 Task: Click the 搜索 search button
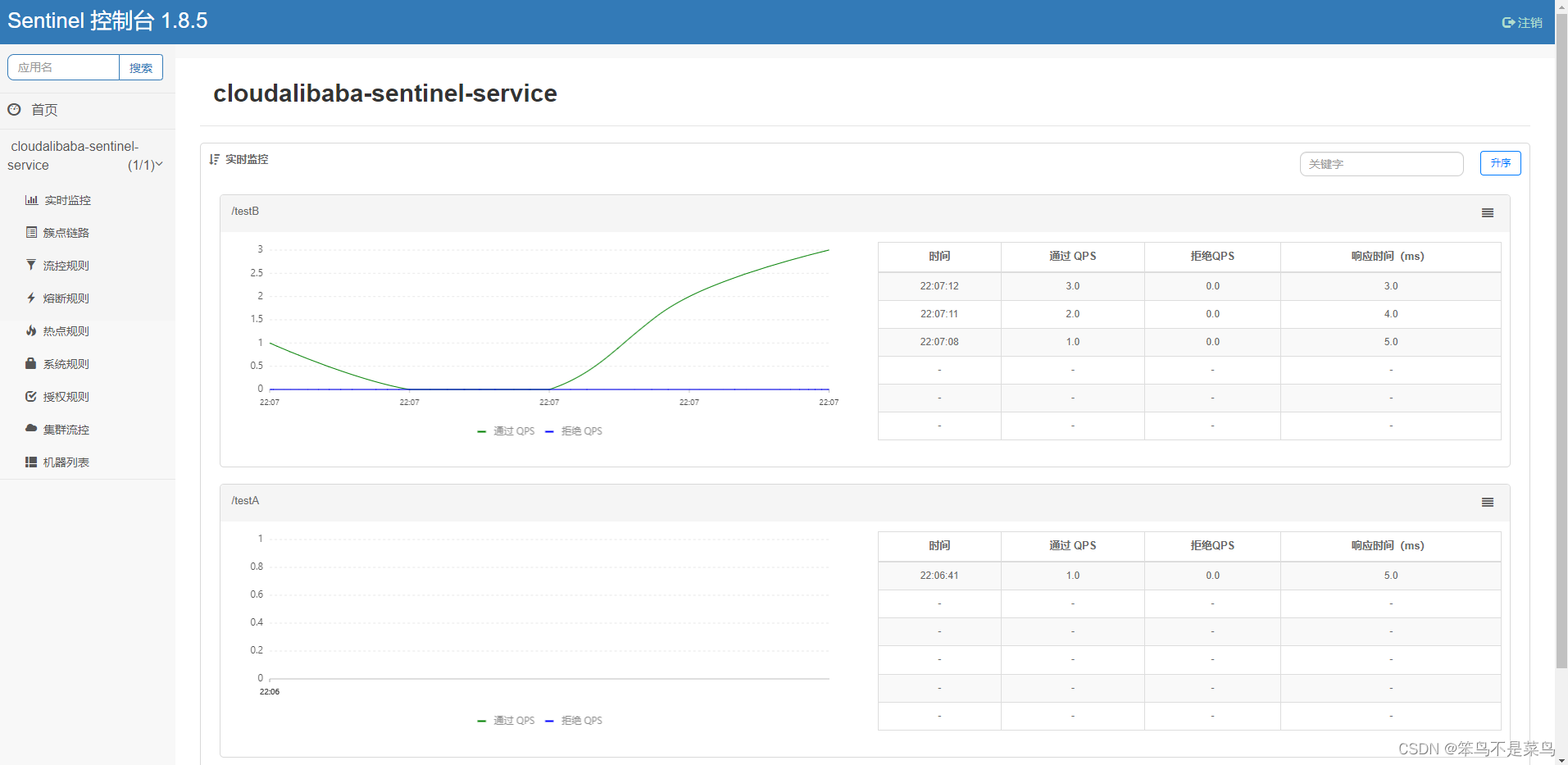coord(141,68)
